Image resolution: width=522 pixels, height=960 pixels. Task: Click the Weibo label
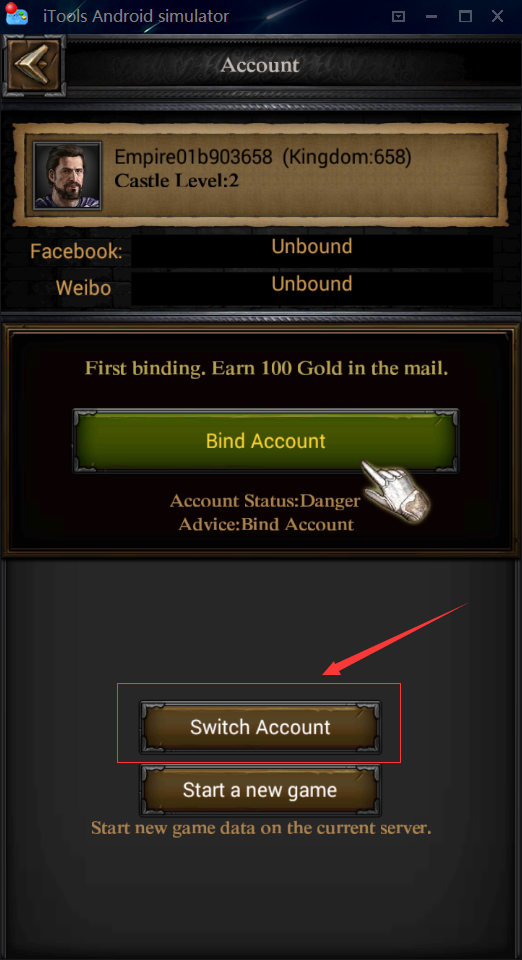(x=84, y=288)
